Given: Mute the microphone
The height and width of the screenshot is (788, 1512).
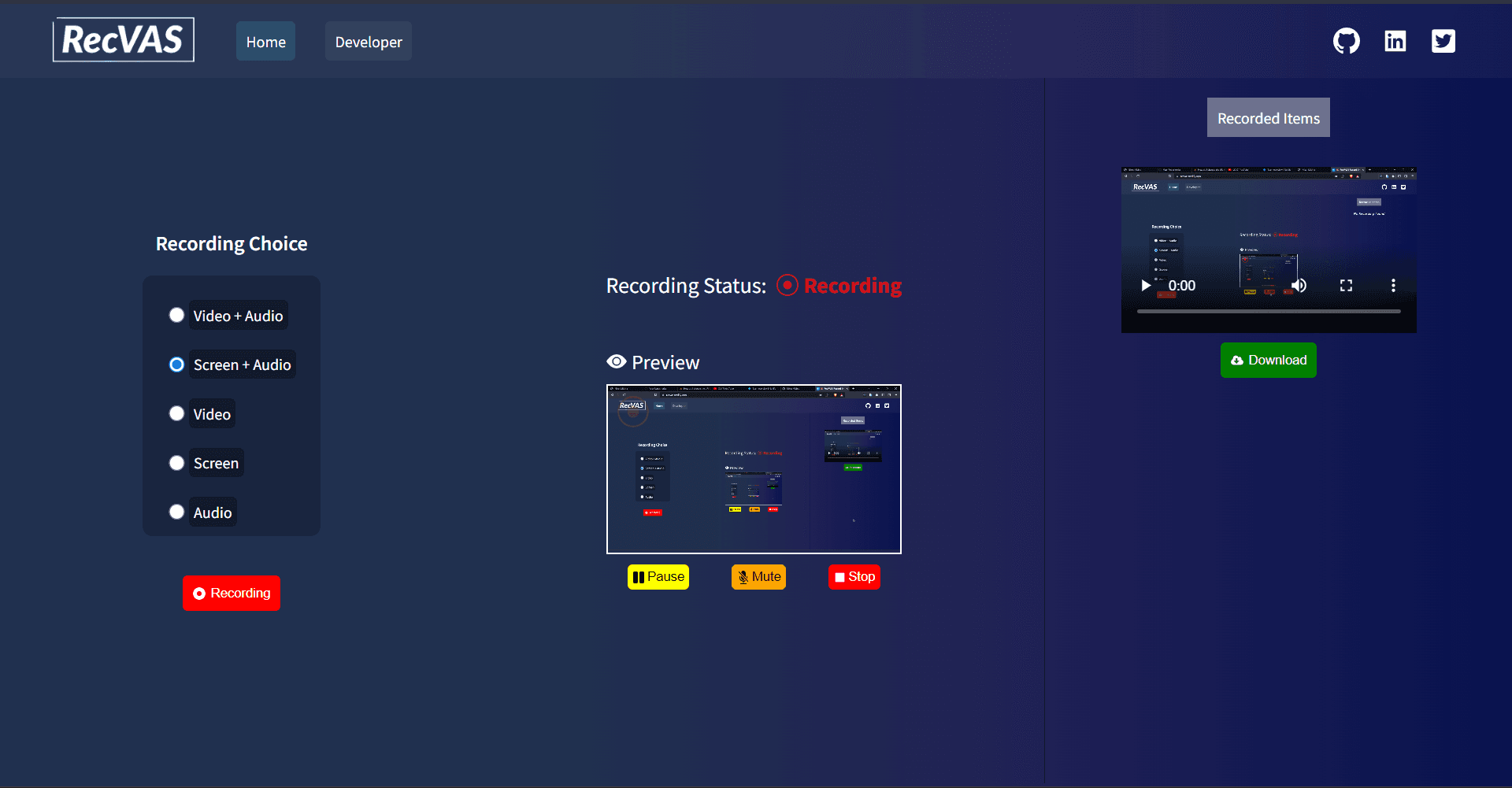Looking at the screenshot, I should (758, 577).
